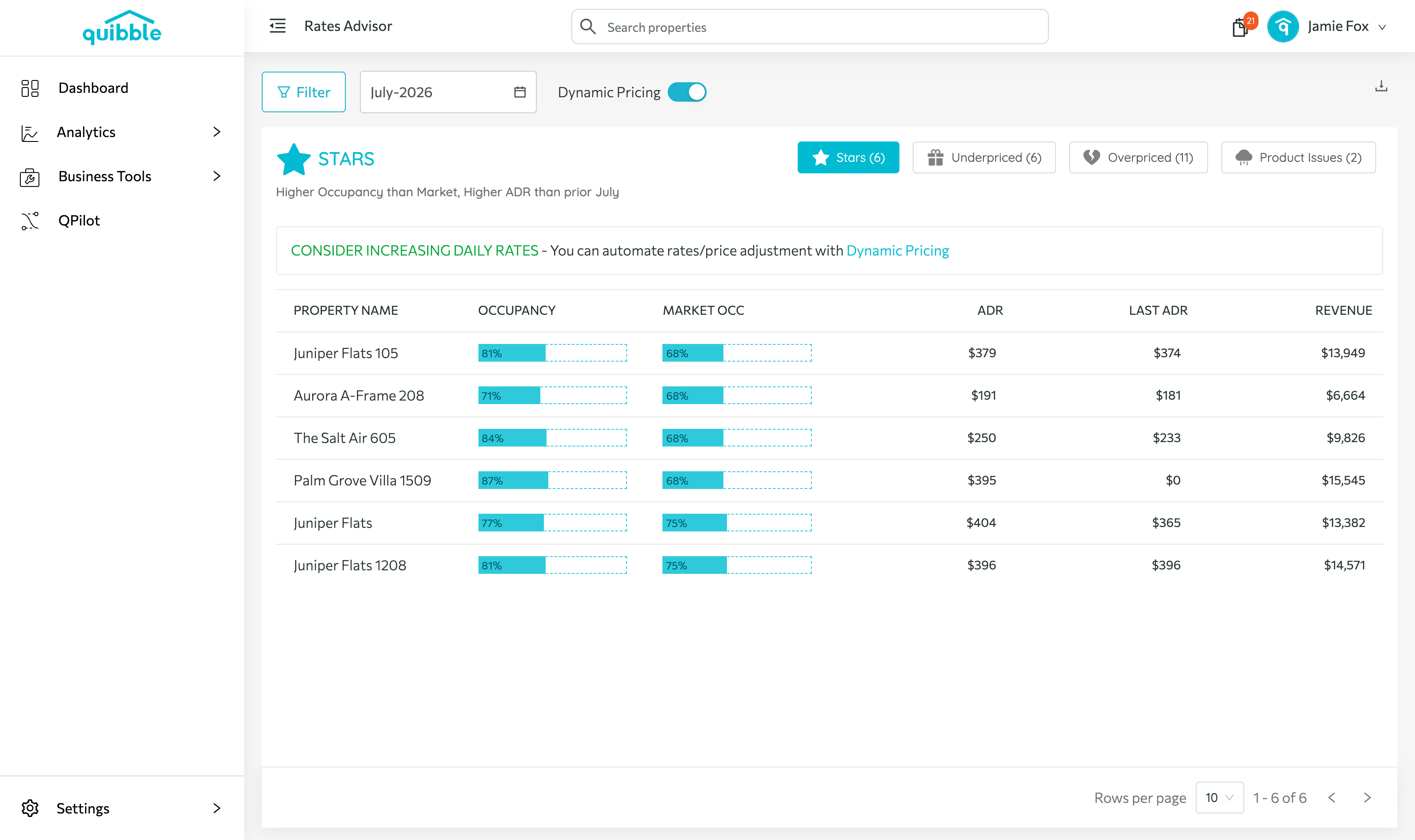
Task: Click the $6,664 revenue value
Action: pyautogui.click(x=1346, y=395)
